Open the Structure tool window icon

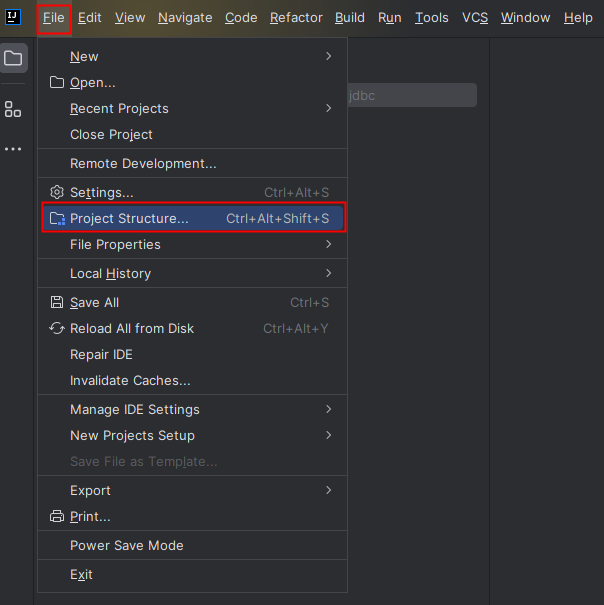point(13,109)
